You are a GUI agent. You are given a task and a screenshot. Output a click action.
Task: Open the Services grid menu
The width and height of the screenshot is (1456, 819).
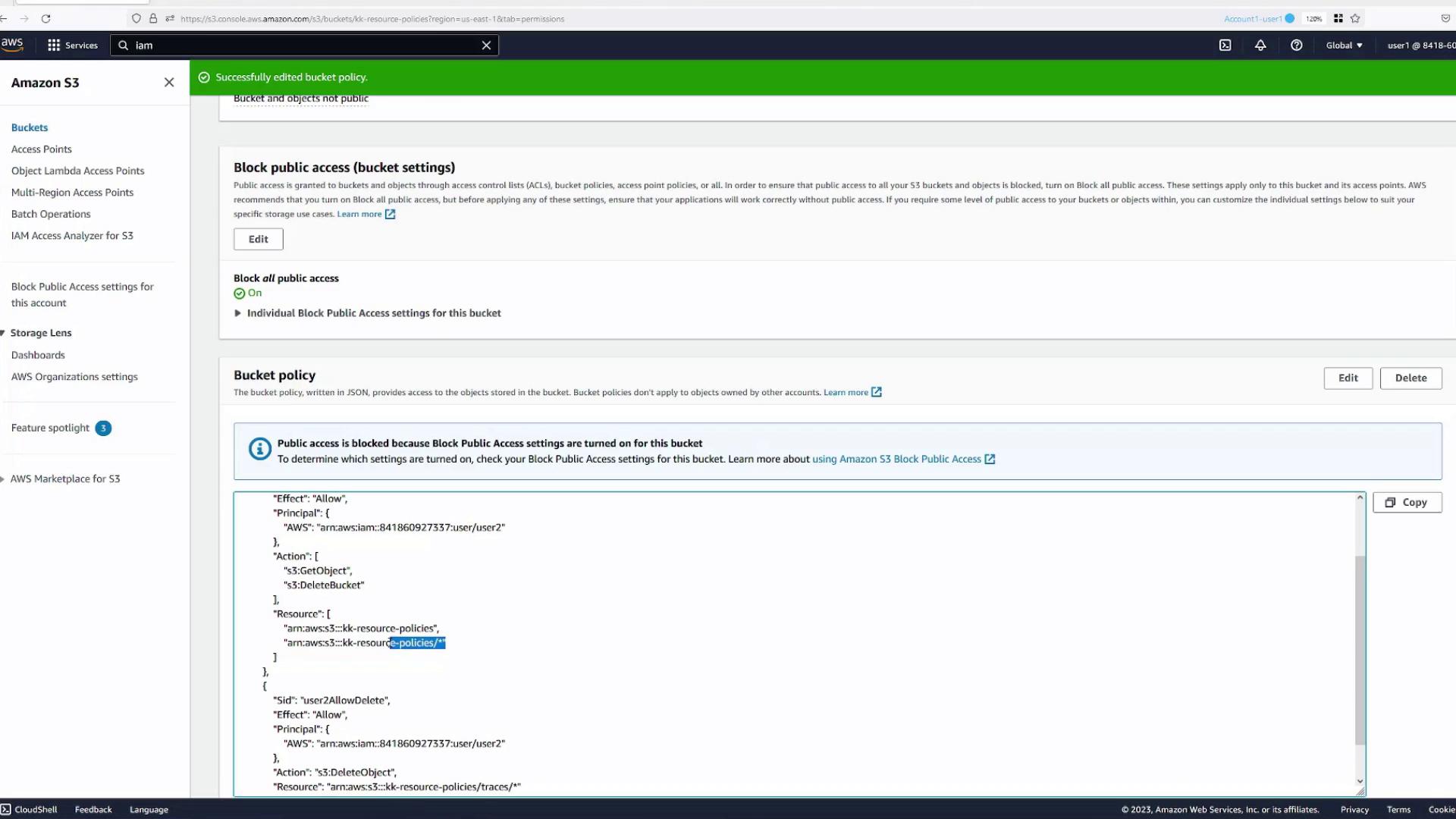[x=73, y=45]
